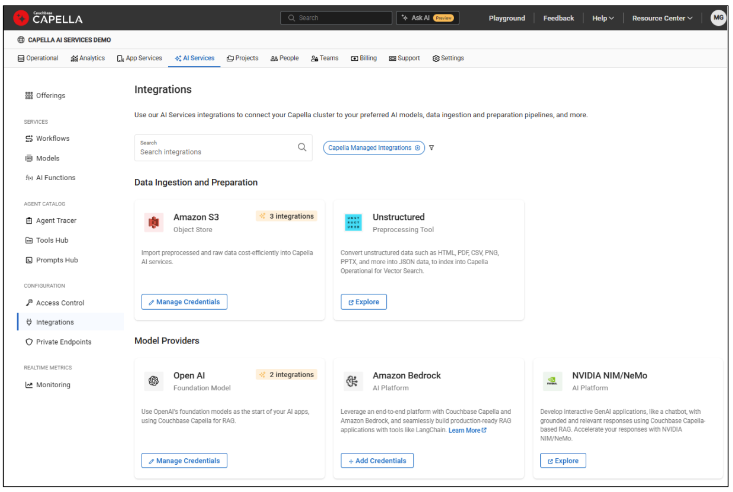The image size is (733, 492).
Task: Click the Couchbase Capella logo
Action: 48,18
